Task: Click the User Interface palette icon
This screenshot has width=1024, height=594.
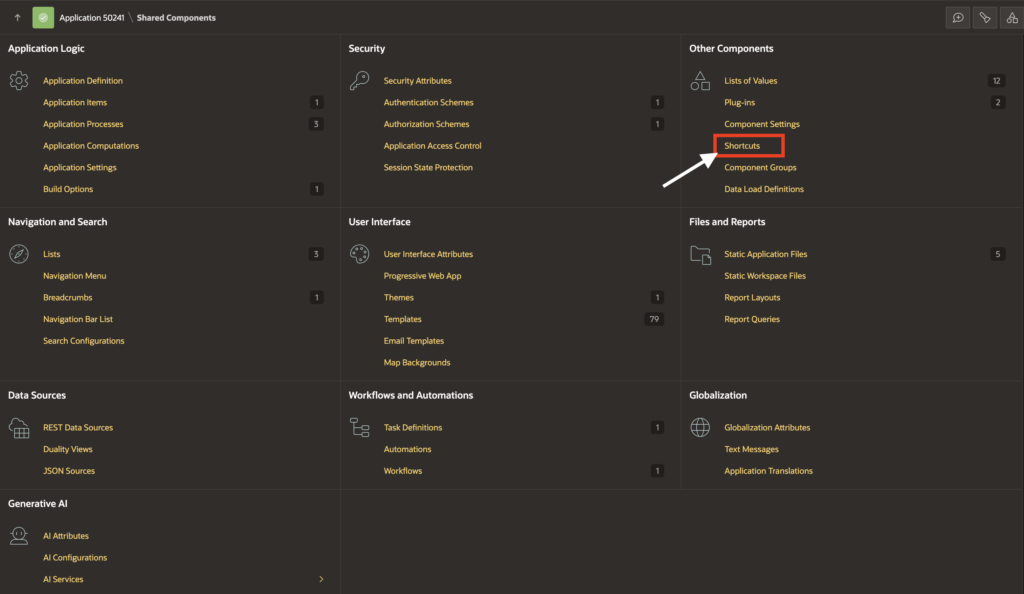Action: coord(359,254)
